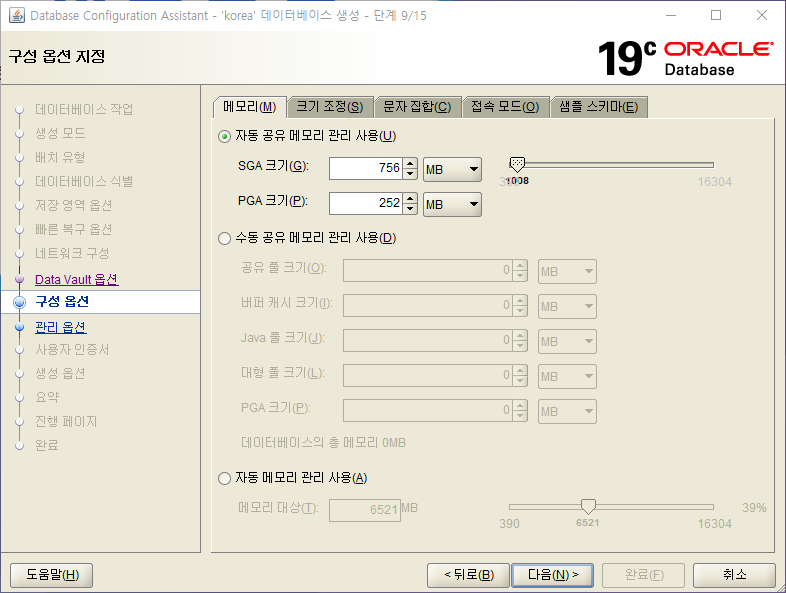Select 수동 공유 메모리 관리 사용 radio button
Screen dimensions: 786x593
(x=224, y=238)
